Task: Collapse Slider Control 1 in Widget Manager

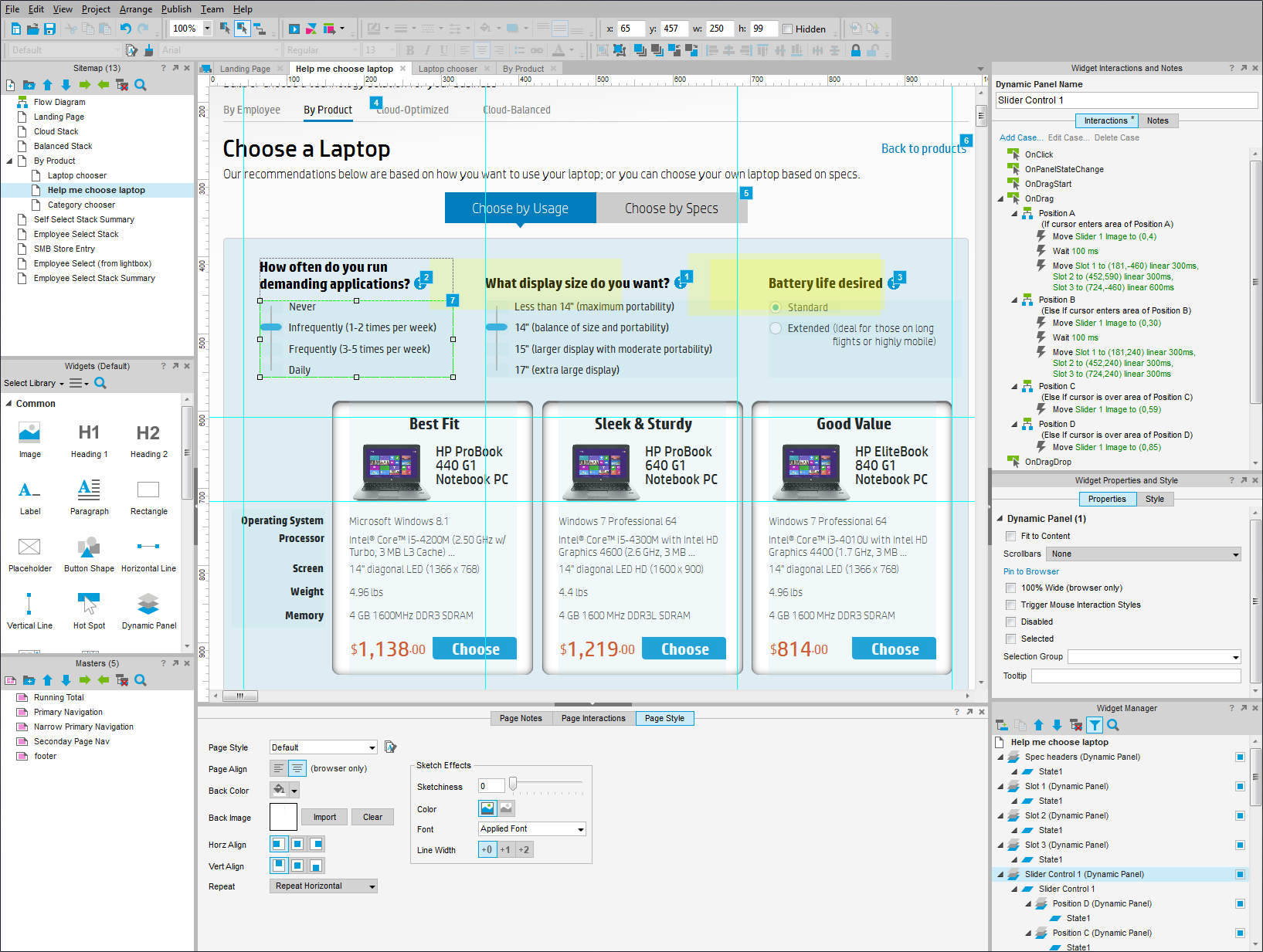Action: [1000, 874]
